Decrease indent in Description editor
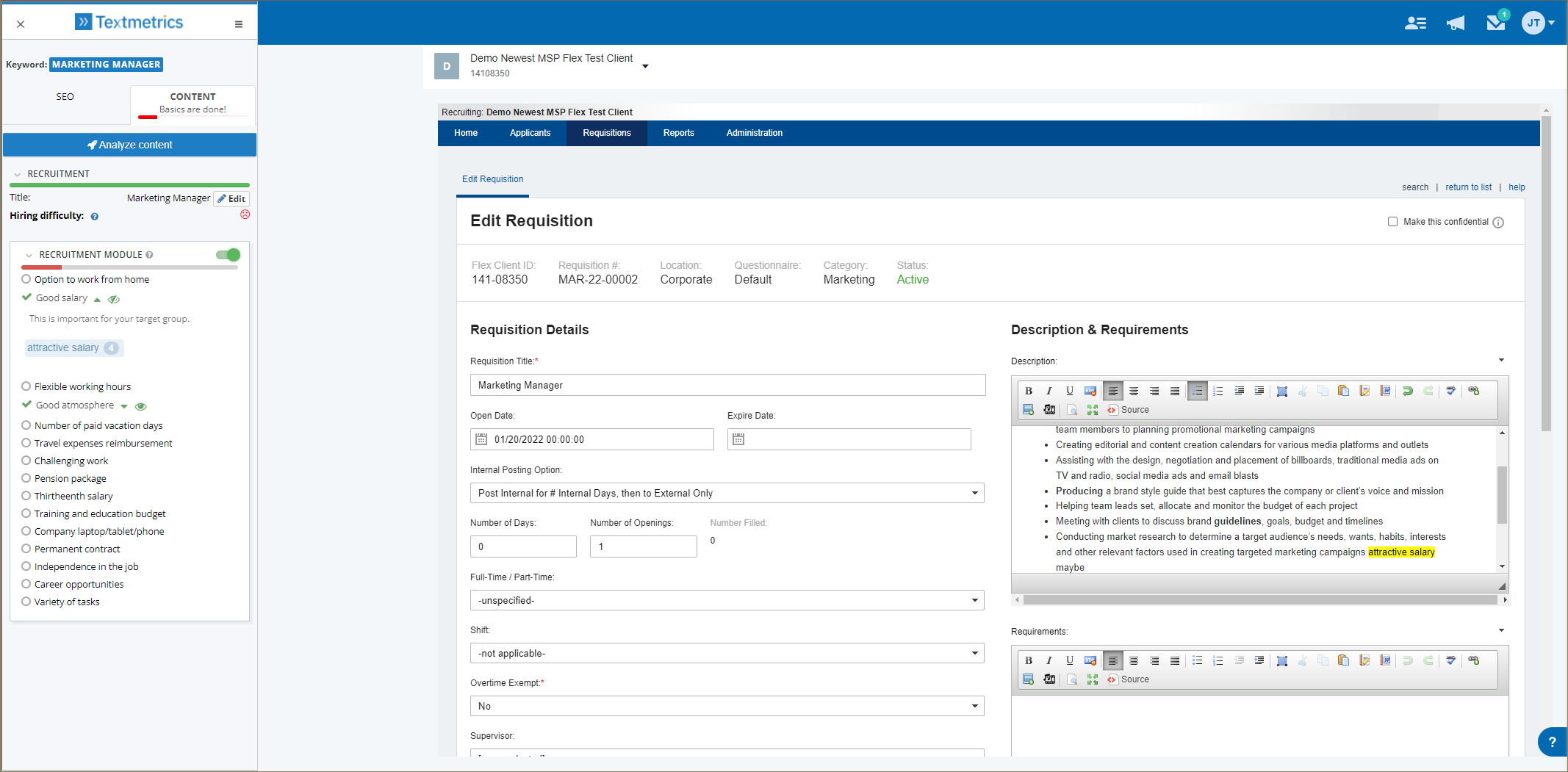The width and height of the screenshot is (1568, 772). point(1239,391)
